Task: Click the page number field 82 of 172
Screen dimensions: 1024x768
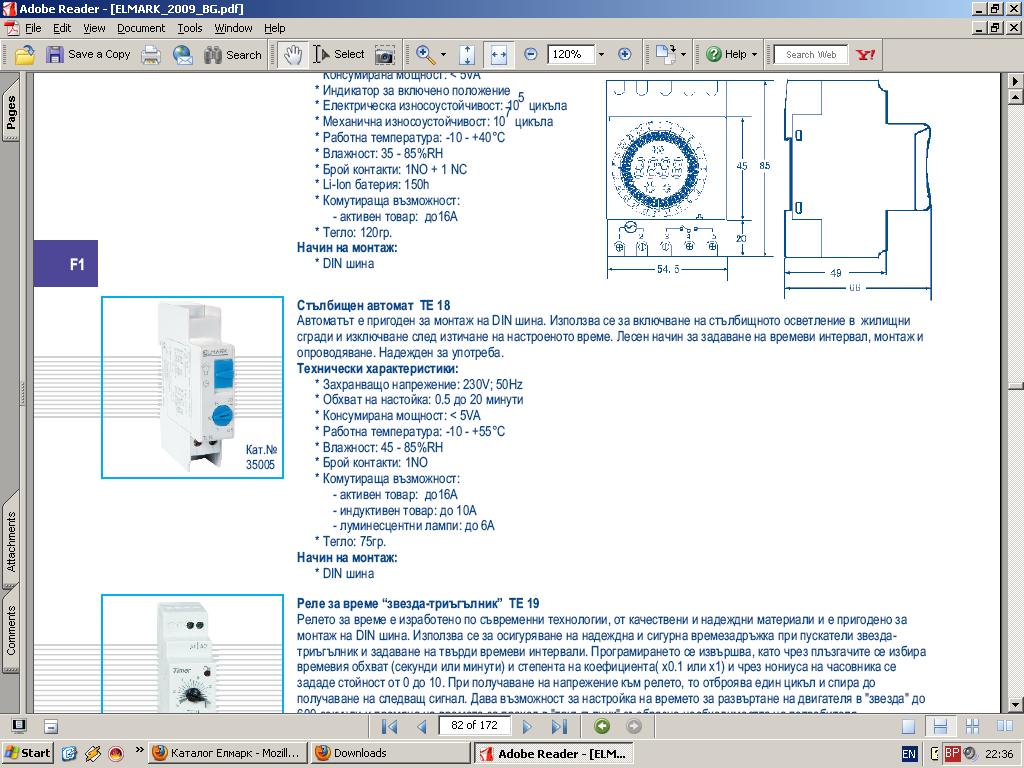Action: tap(474, 726)
